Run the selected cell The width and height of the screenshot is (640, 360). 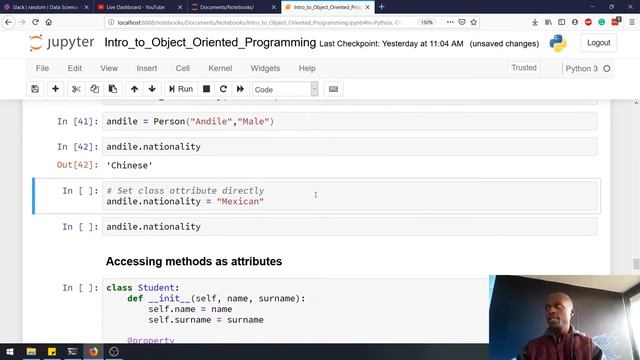coord(181,89)
